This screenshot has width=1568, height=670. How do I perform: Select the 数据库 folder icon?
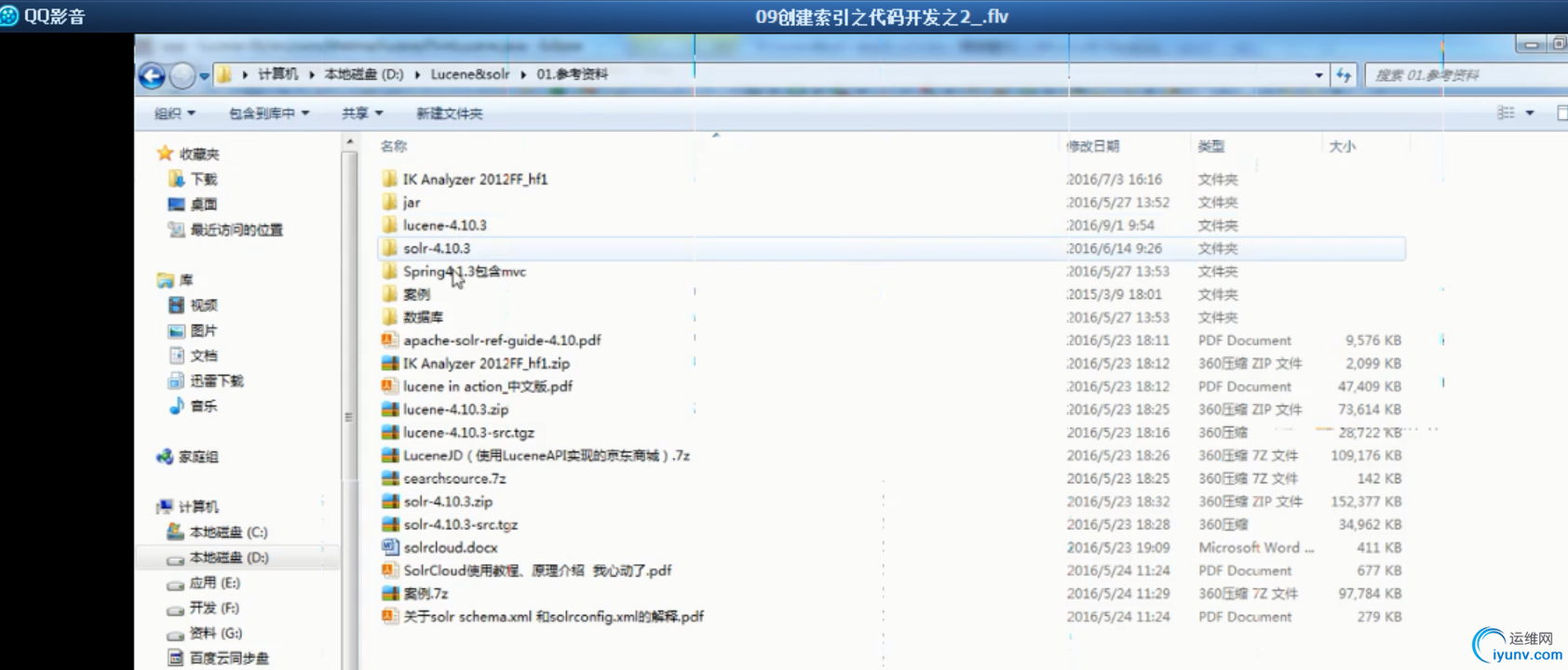pyautogui.click(x=389, y=317)
